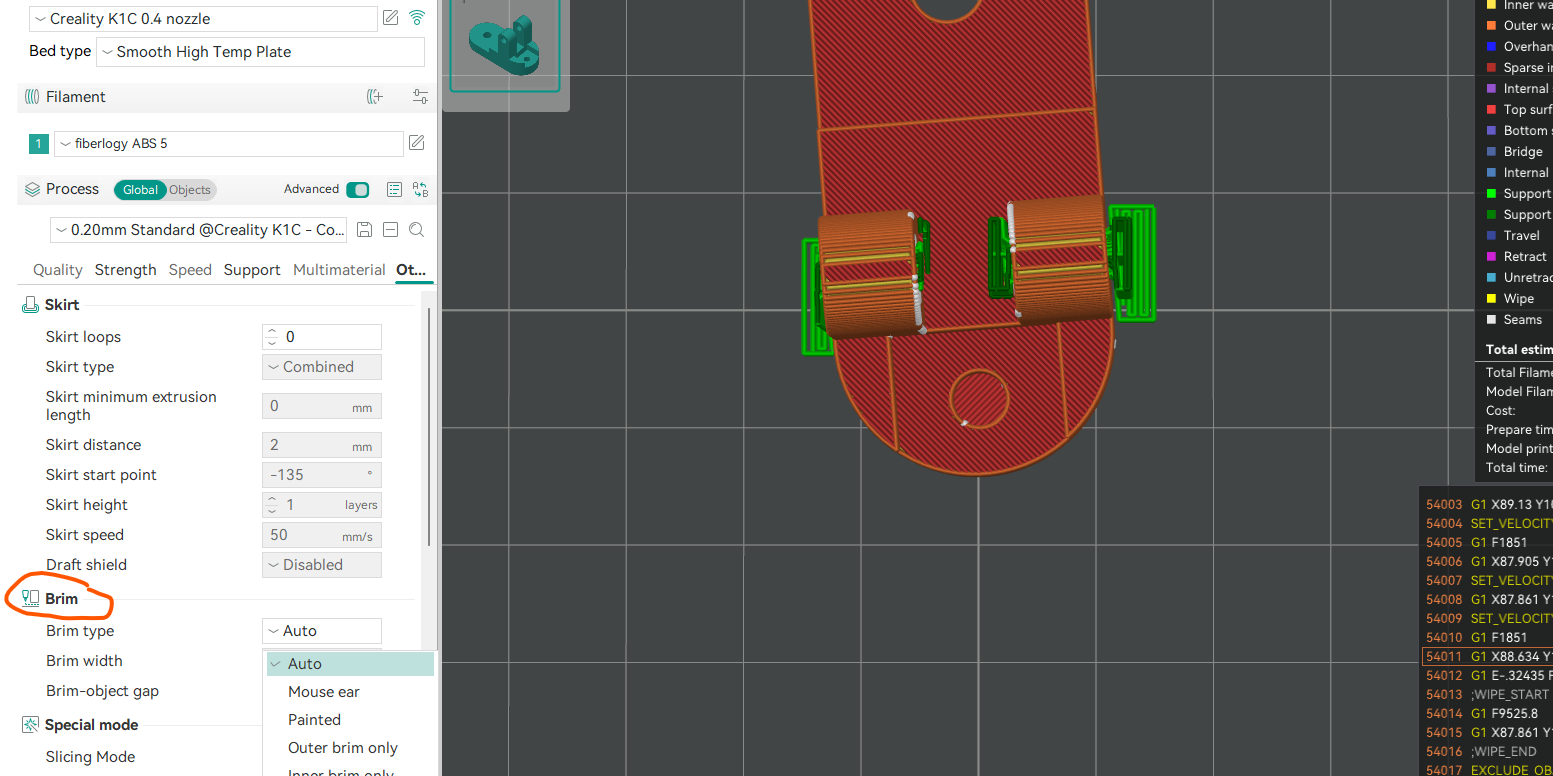Viewport: 1553px width, 776px height.
Task: Open the compare presets icon
Action: pyautogui.click(x=420, y=190)
